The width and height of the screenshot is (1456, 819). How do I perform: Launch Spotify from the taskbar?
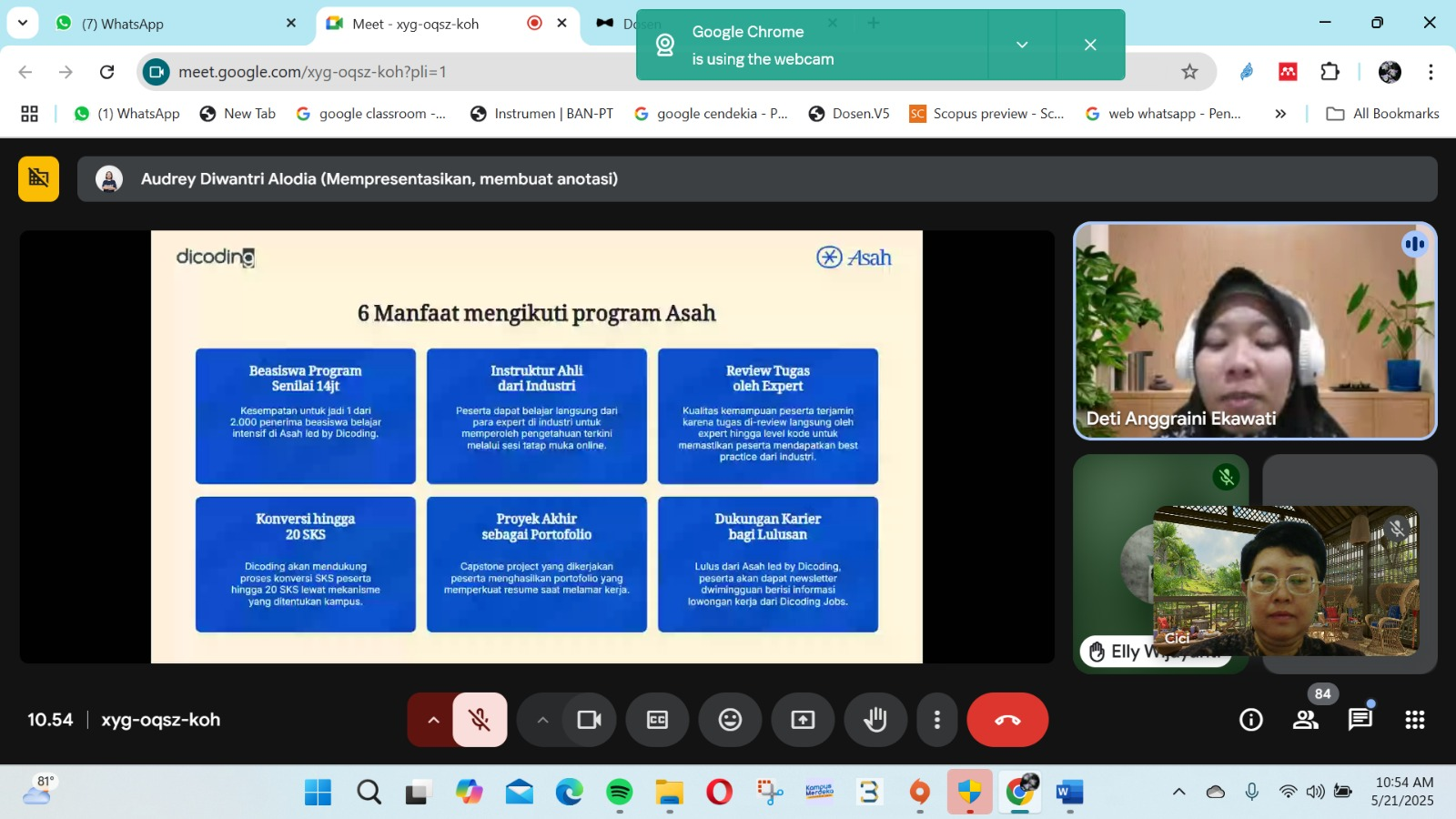(x=619, y=793)
